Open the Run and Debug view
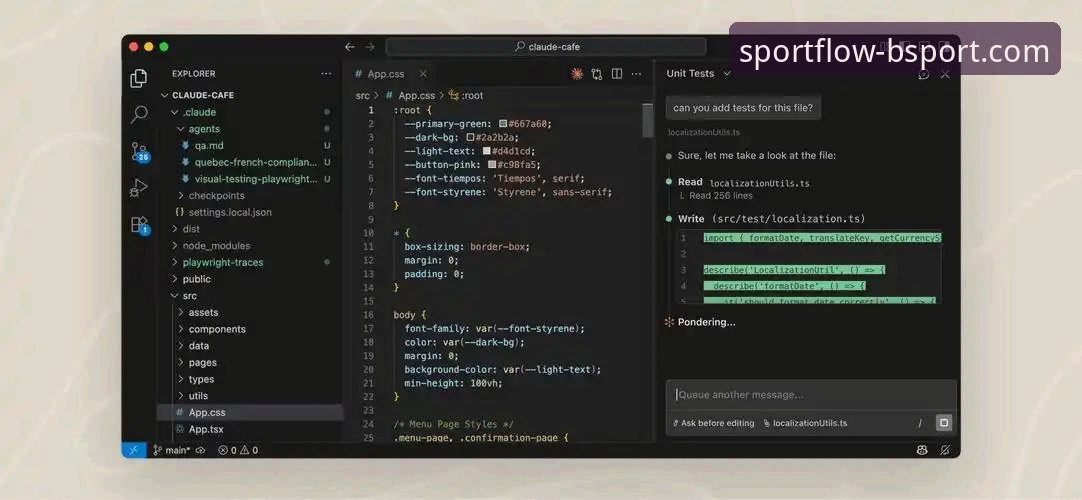This screenshot has width=1082, height=500. [x=139, y=187]
